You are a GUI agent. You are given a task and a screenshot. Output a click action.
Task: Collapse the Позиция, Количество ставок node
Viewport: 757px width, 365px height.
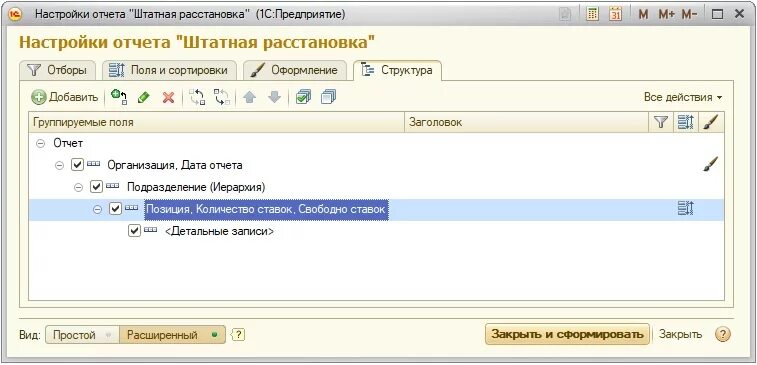point(98,209)
